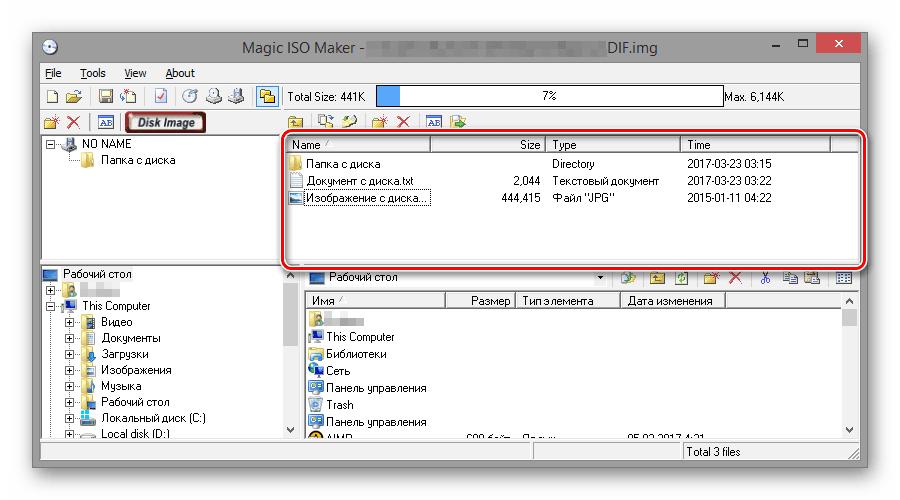This screenshot has width=900, height=500.
Task: Collapse the This Computer tree node
Action: tap(51, 307)
